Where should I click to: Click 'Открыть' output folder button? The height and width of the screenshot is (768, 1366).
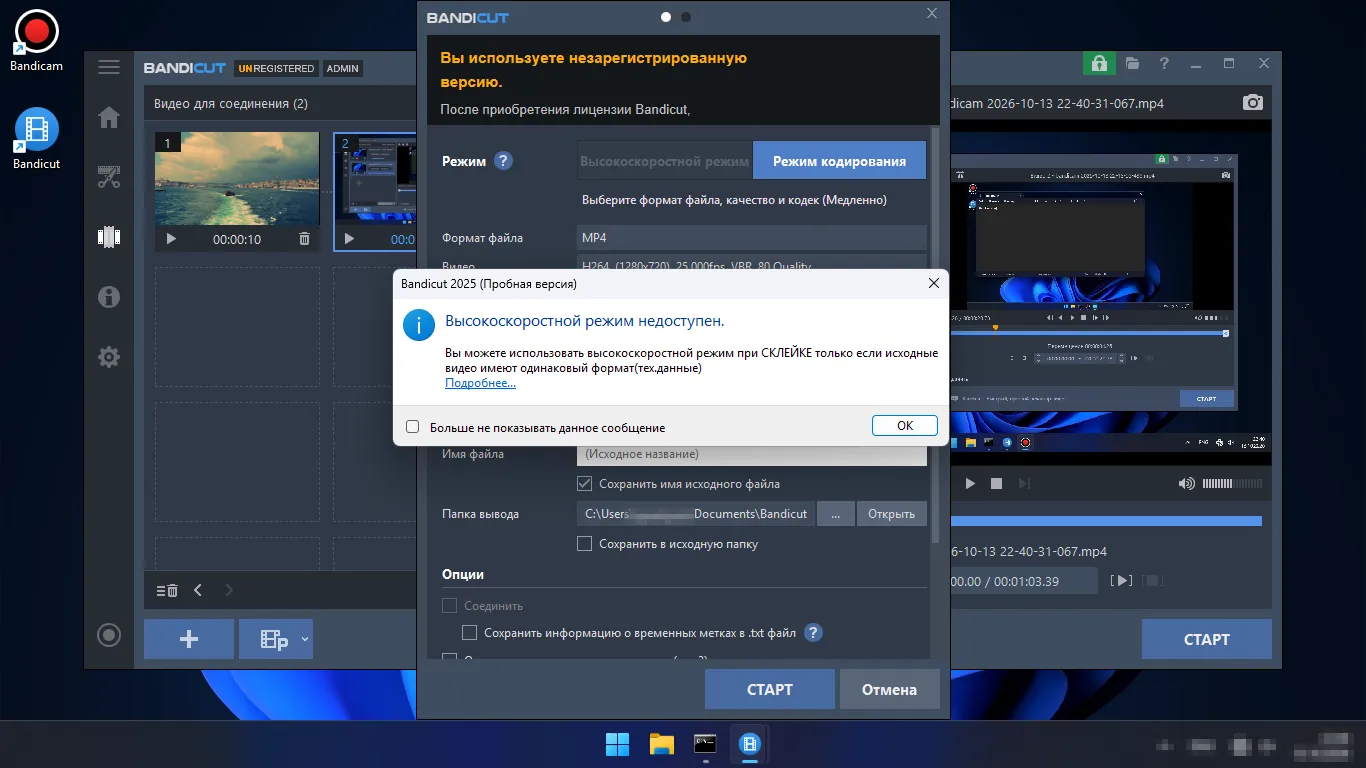(x=891, y=514)
